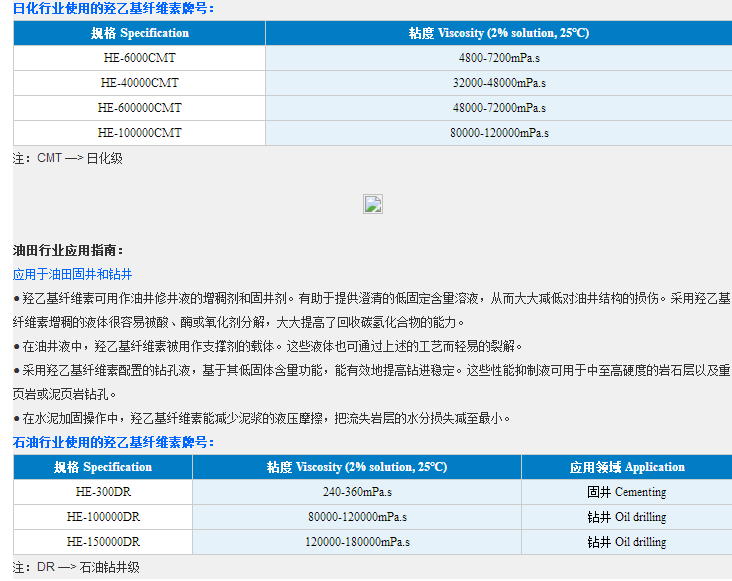Click the HE-600000CMT table cell

click(139, 108)
